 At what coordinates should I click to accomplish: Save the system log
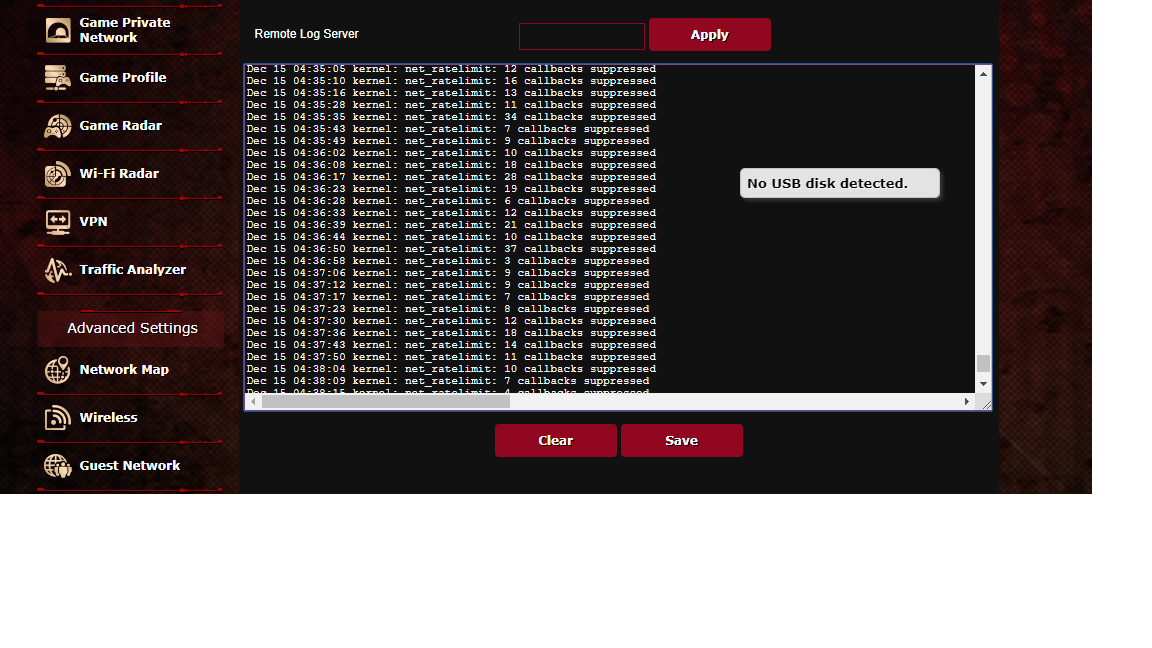(x=682, y=441)
